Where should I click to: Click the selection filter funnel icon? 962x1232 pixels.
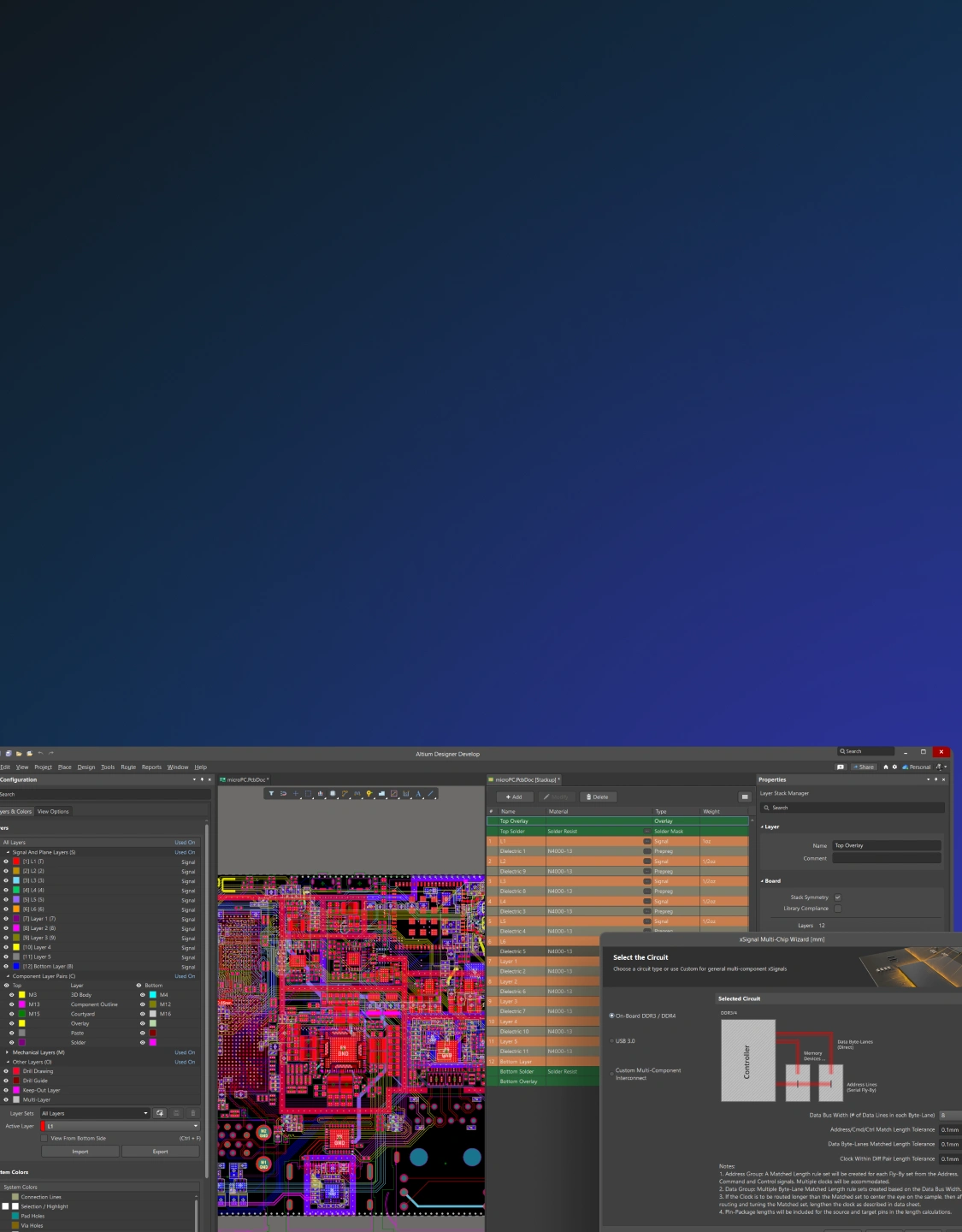coord(271,794)
